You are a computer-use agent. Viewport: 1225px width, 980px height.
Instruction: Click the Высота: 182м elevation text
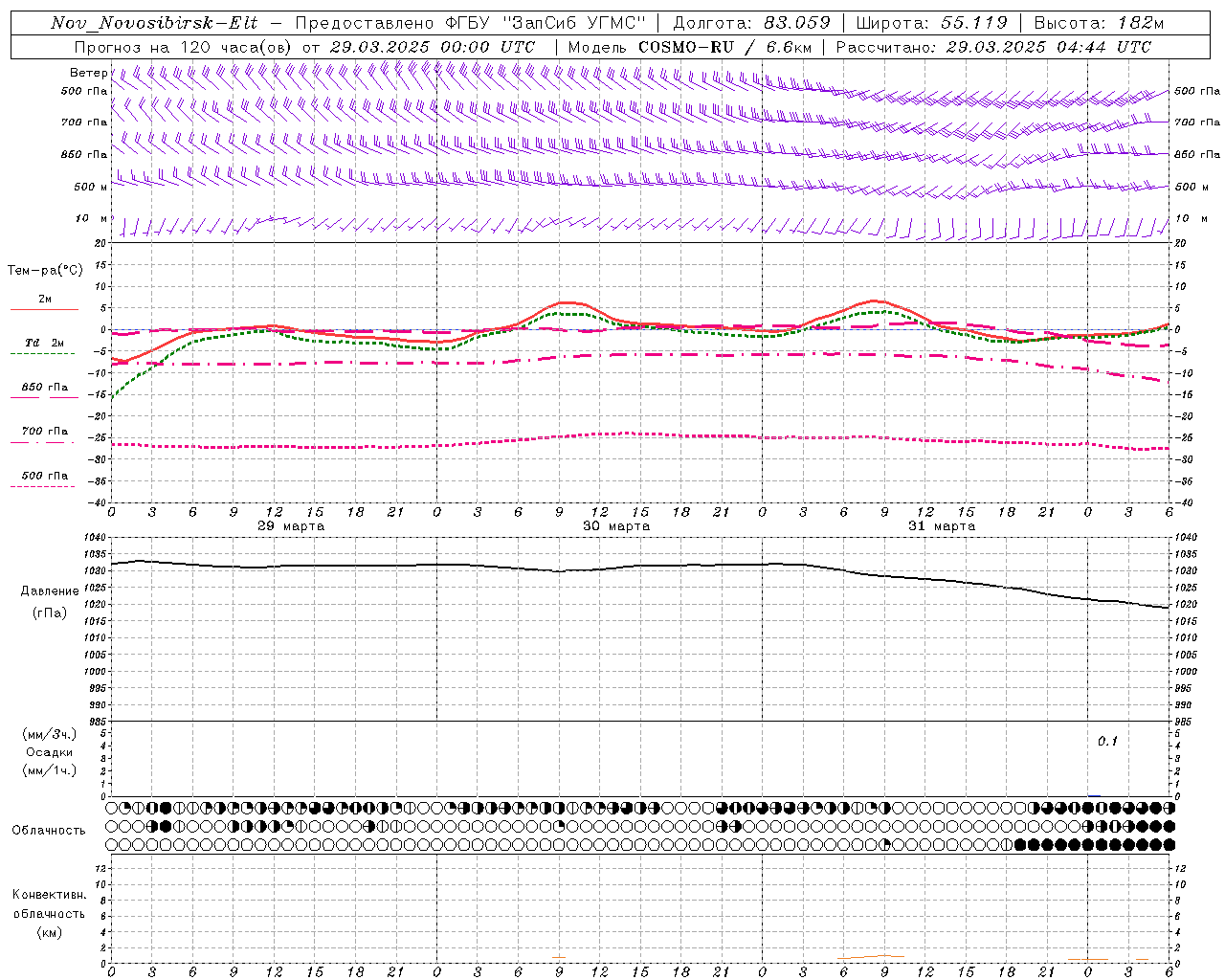pyautogui.click(x=1098, y=23)
